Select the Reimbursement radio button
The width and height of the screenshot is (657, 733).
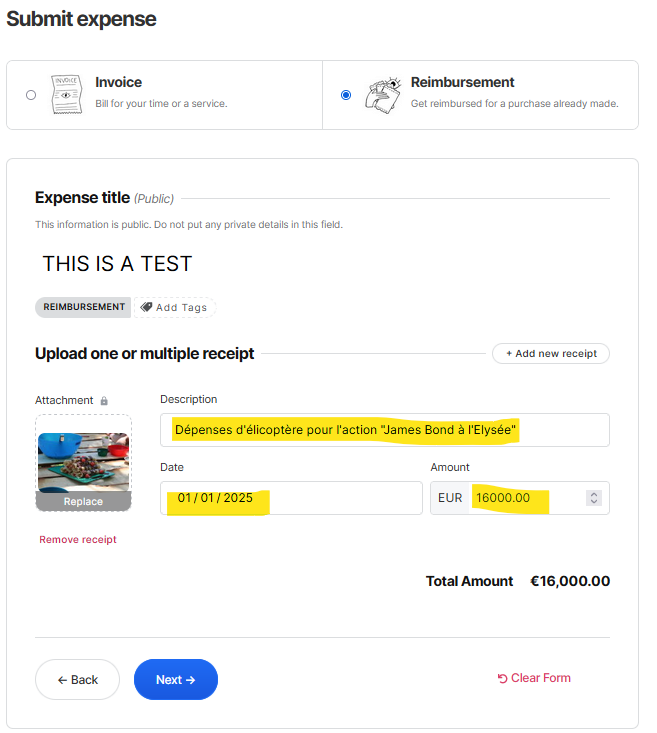click(x=346, y=95)
